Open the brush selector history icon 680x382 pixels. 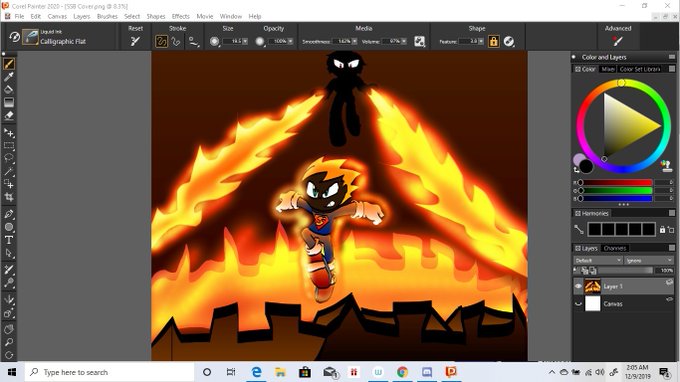point(14,37)
